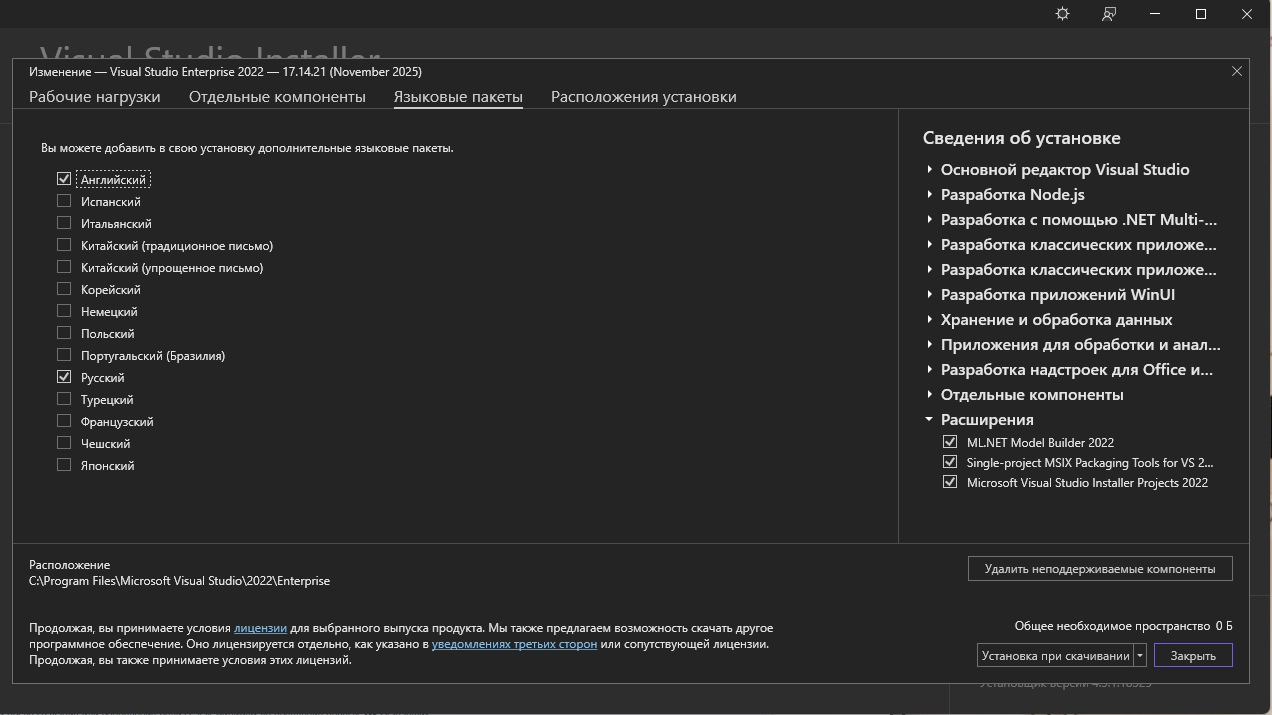Viewport: 1272px width, 715px height.
Task: Click the feedback icon in title bar
Action: (x=1109, y=14)
